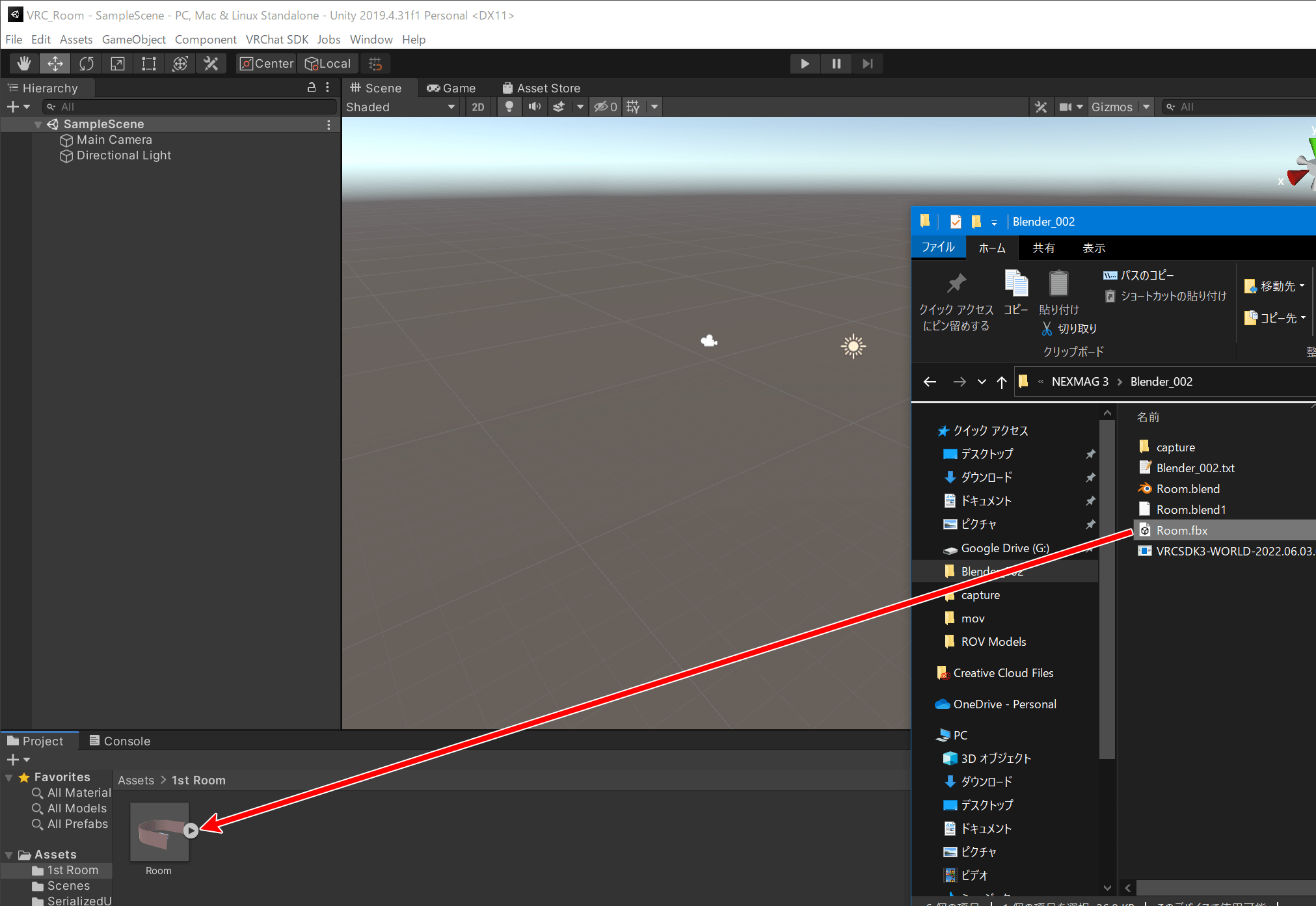Open scene effects dropdown arrow
The height and width of the screenshot is (906, 1316).
580,107
